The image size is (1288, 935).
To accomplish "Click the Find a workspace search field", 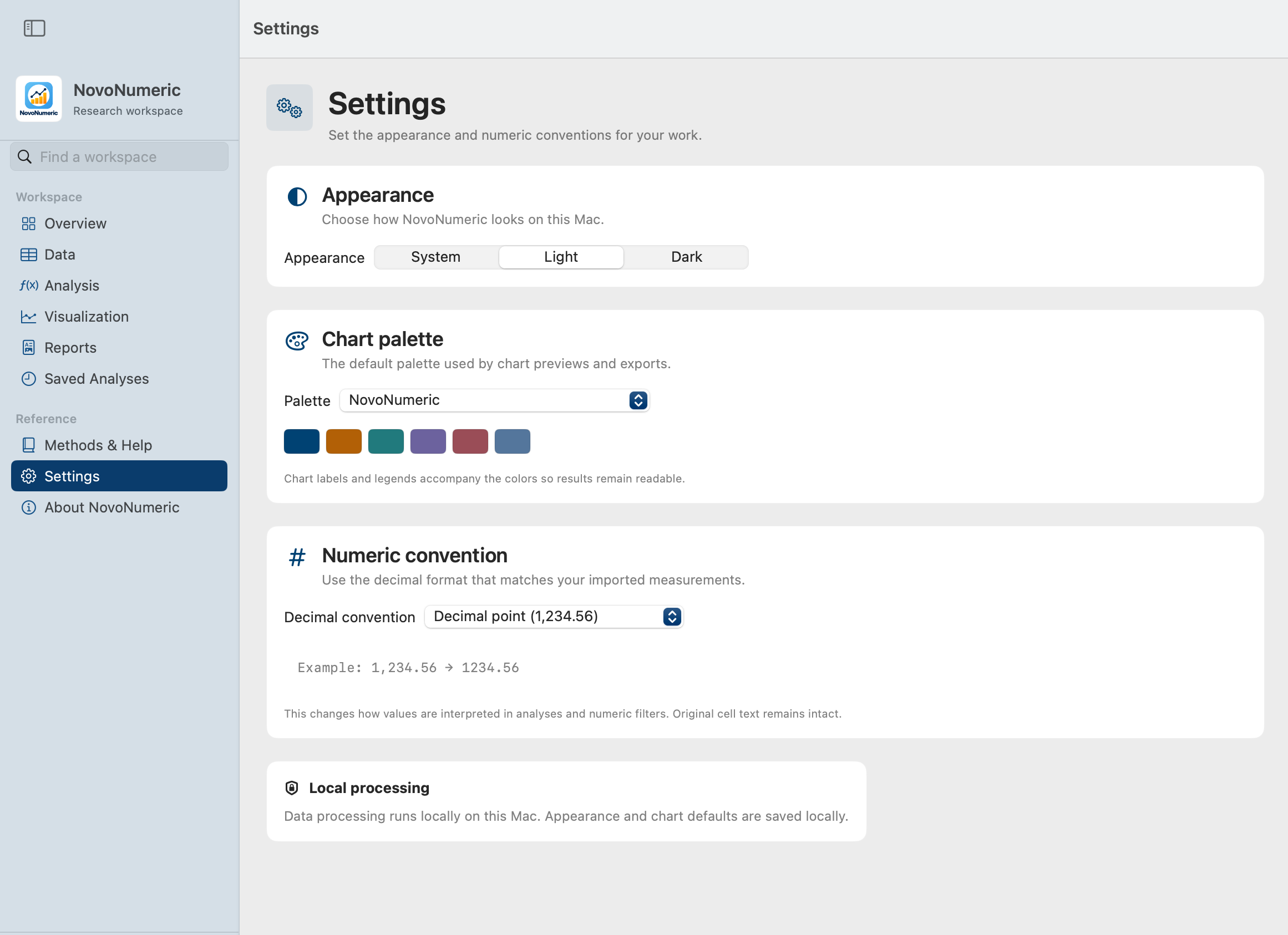I will (x=119, y=157).
